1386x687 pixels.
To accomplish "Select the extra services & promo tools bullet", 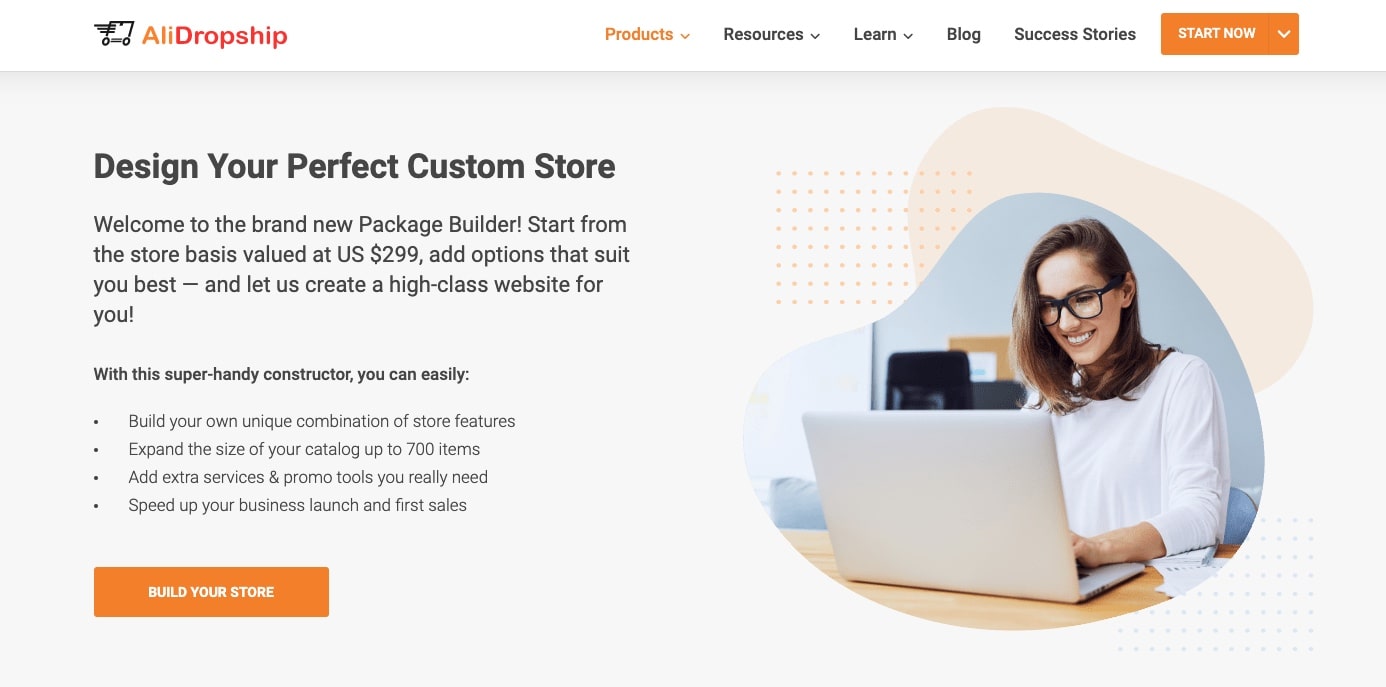I will click(308, 477).
